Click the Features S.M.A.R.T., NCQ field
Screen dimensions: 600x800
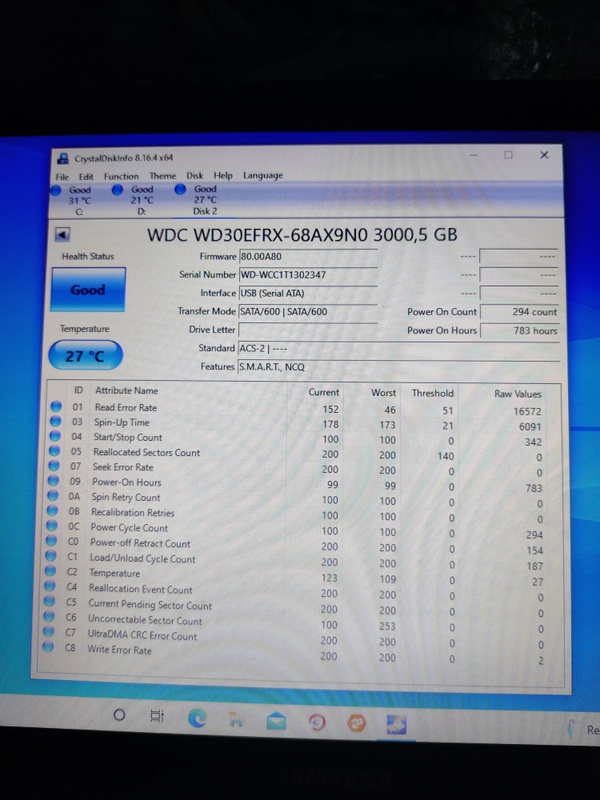point(399,367)
